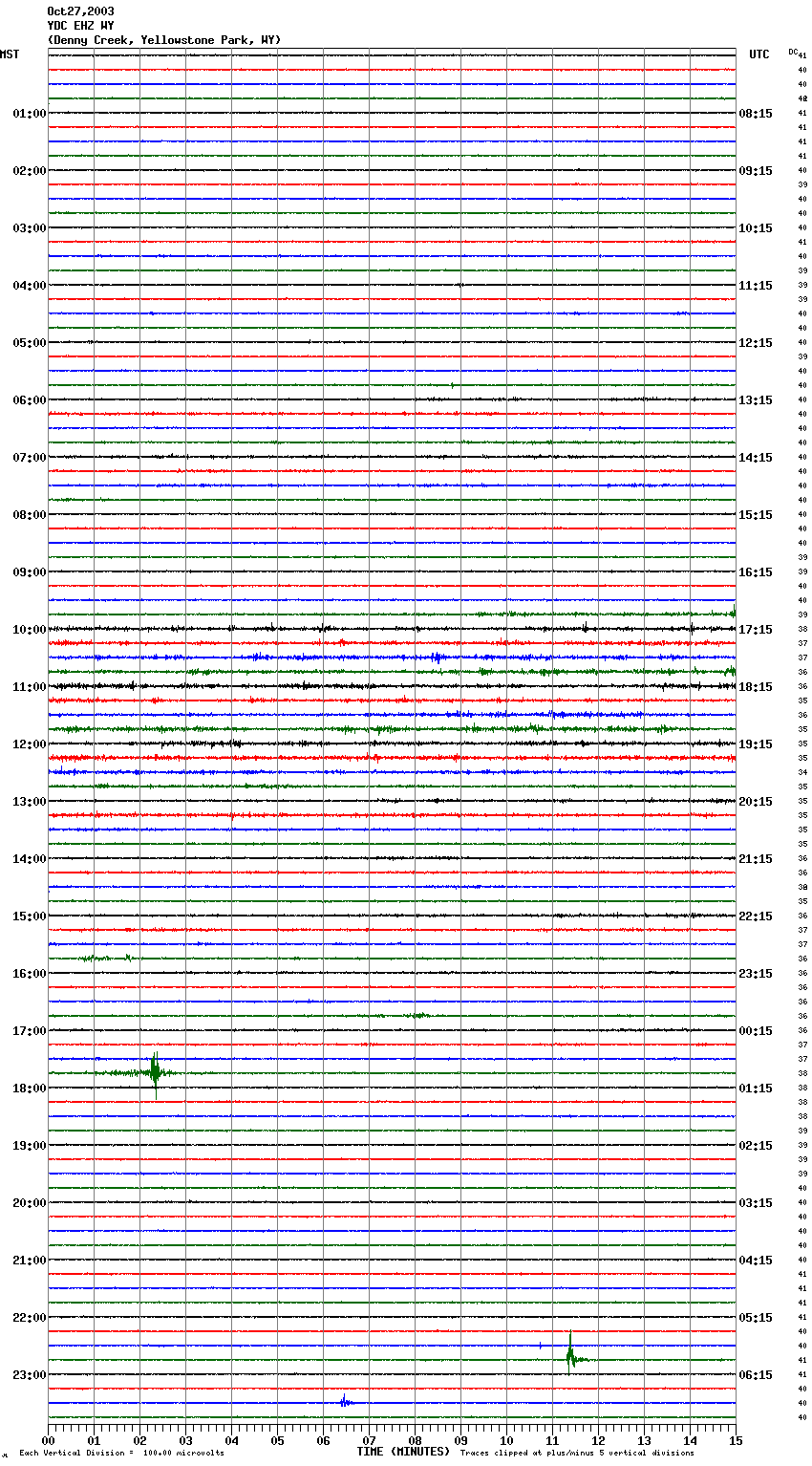Click the 14:15 UTC row label
812x1466 pixels.
(x=756, y=458)
